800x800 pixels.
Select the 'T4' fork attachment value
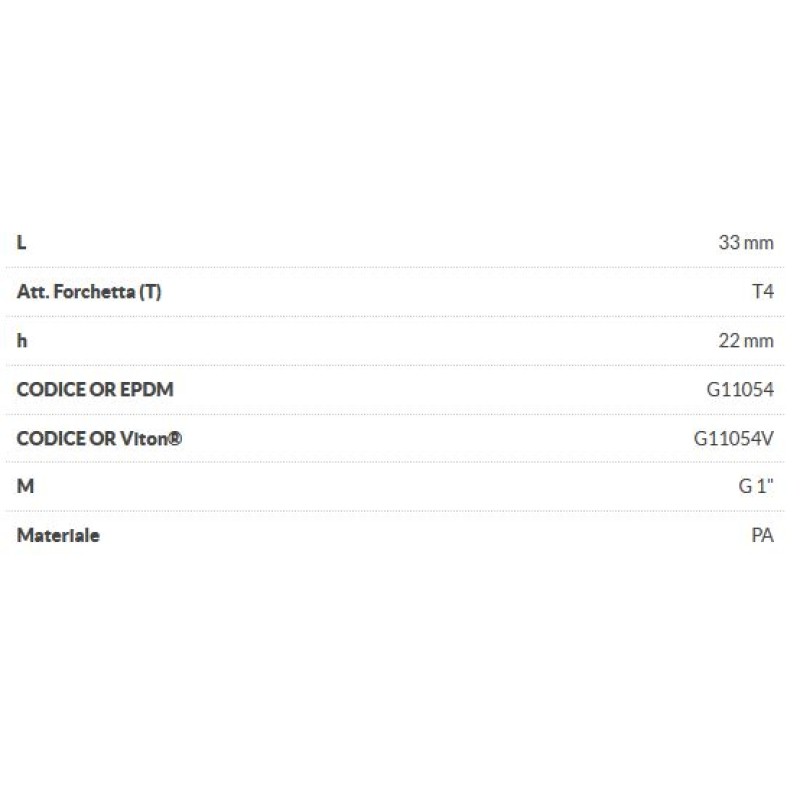pos(762,292)
